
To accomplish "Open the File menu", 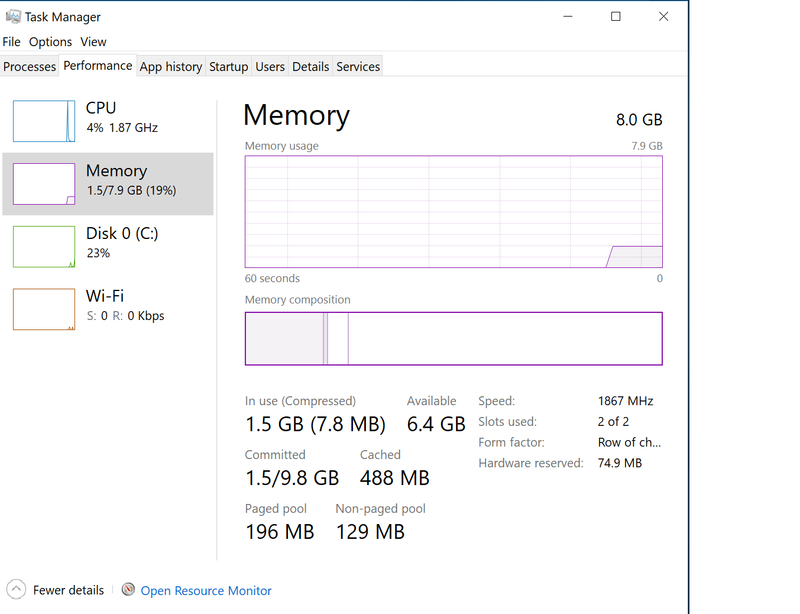I will coord(11,42).
